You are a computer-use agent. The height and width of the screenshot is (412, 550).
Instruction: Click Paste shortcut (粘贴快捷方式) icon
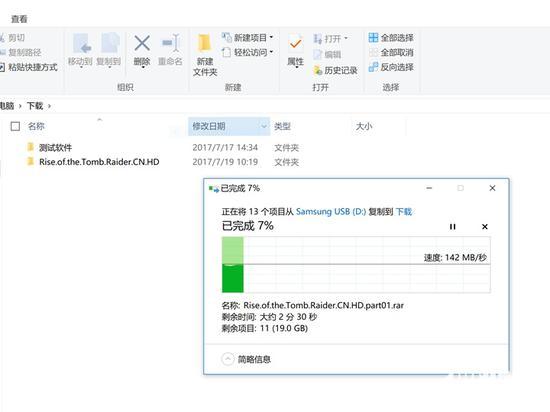[x=2, y=67]
